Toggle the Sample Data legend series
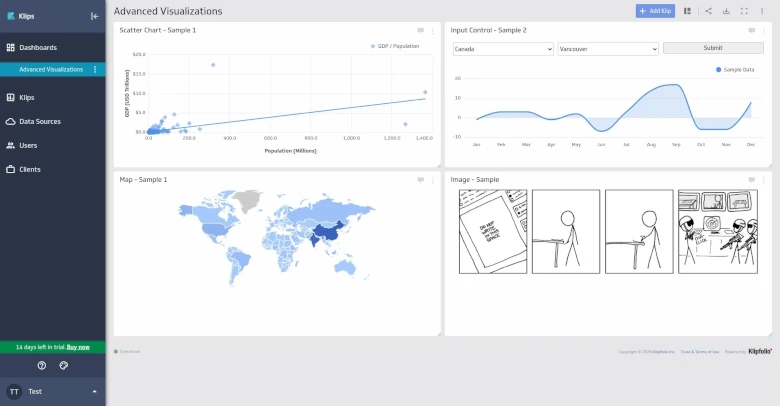Image resolution: width=780 pixels, height=406 pixels. (x=735, y=70)
